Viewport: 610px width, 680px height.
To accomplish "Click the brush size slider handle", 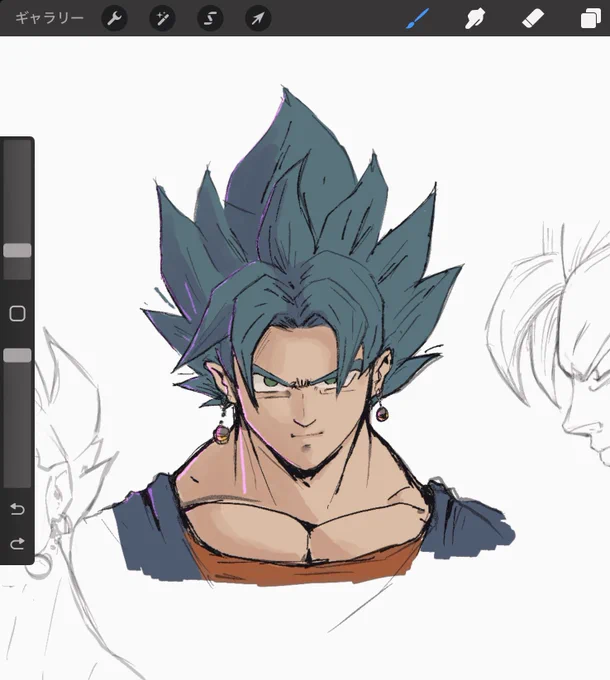I will pyautogui.click(x=17, y=250).
